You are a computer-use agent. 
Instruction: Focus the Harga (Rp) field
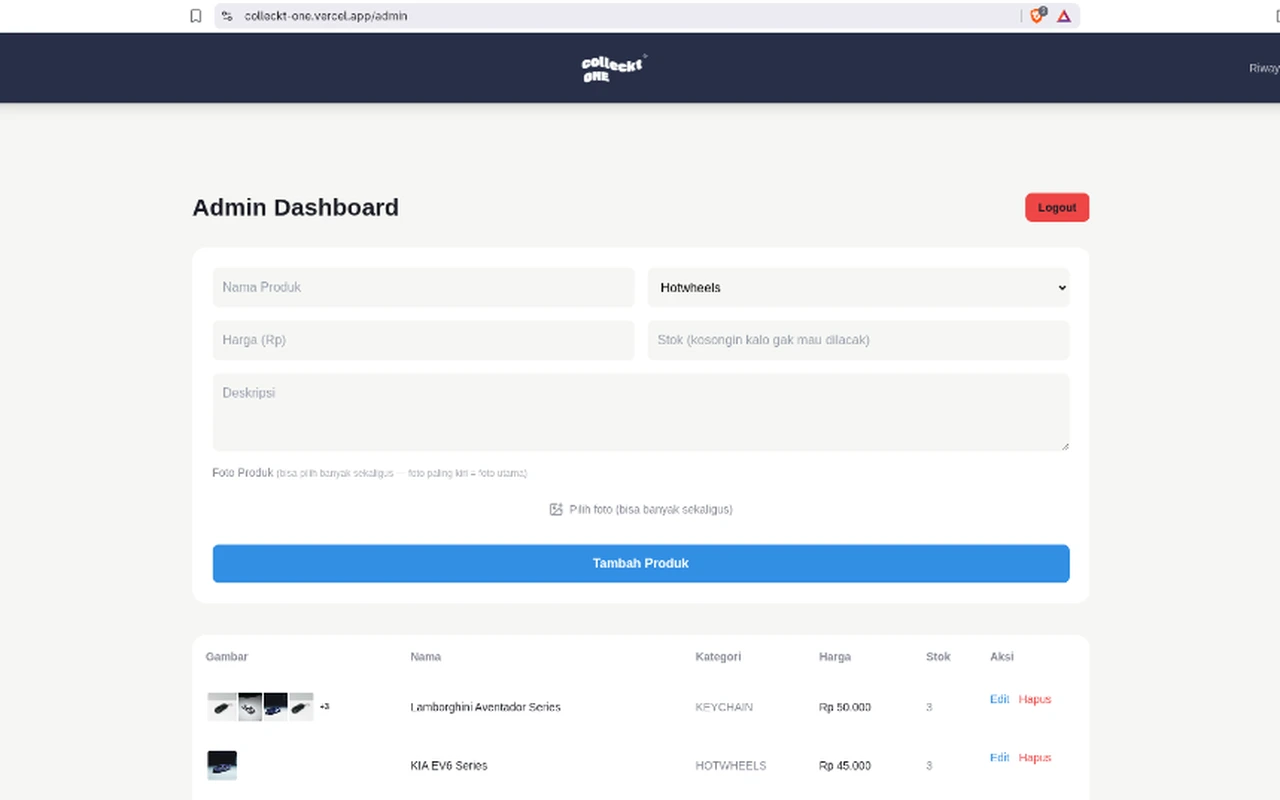click(423, 340)
